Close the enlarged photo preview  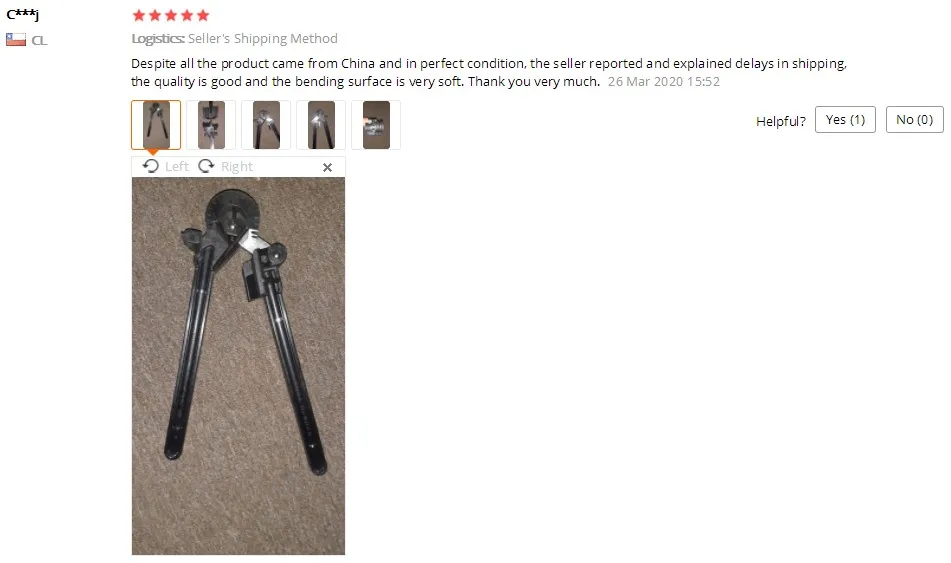click(328, 167)
